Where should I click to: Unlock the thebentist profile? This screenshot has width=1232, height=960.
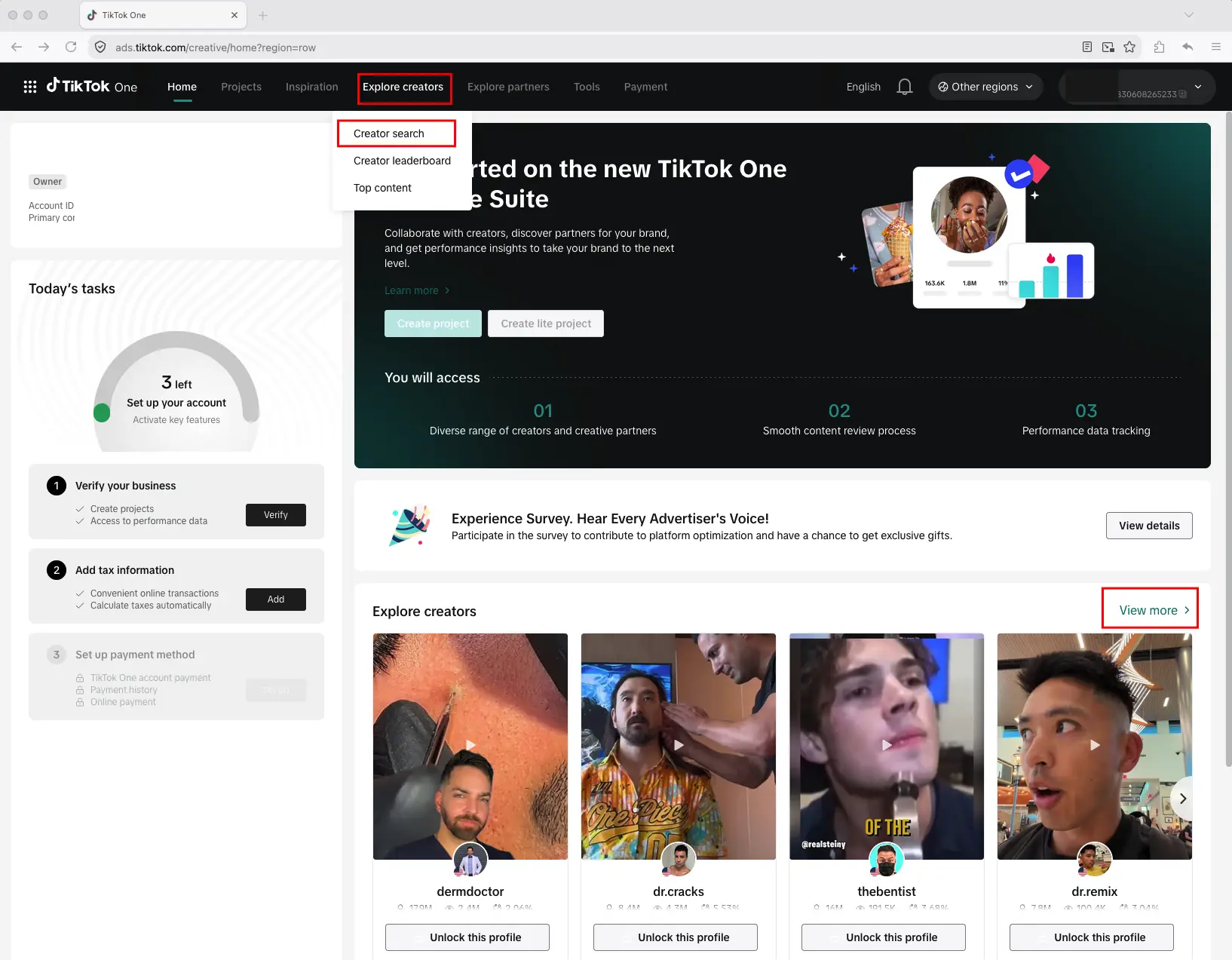pyautogui.click(x=884, y=937)
